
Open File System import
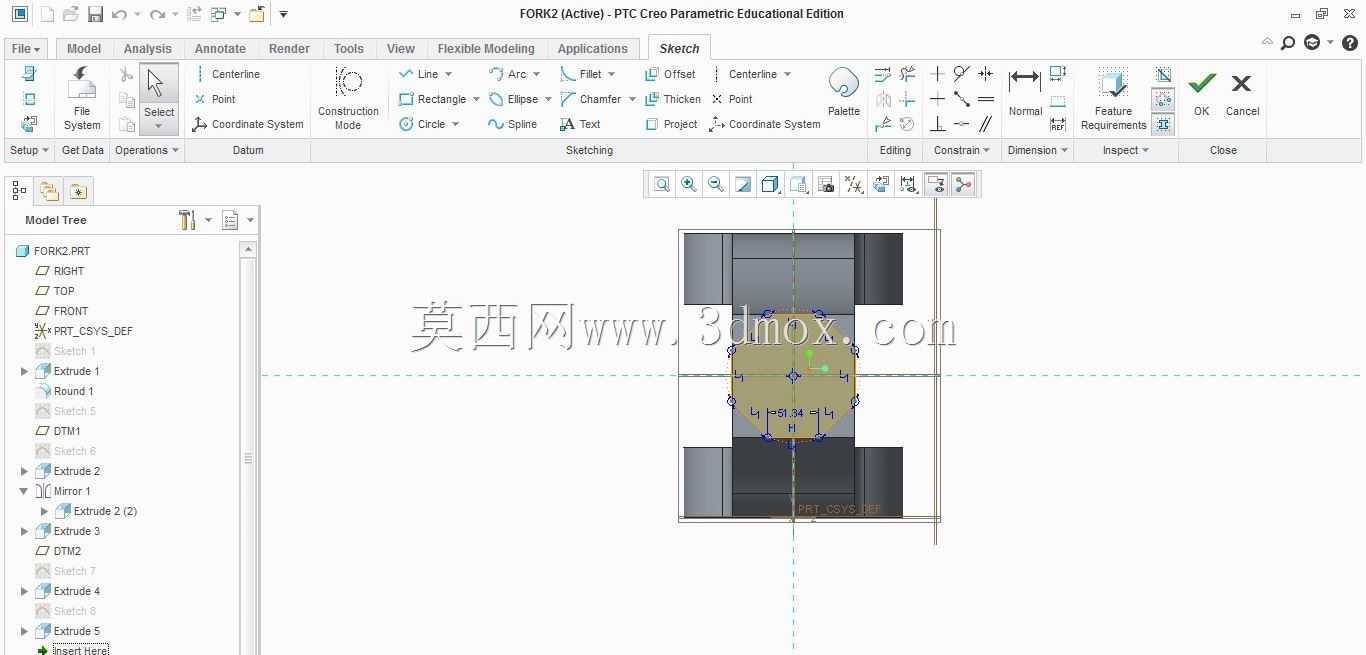(82, 98)
